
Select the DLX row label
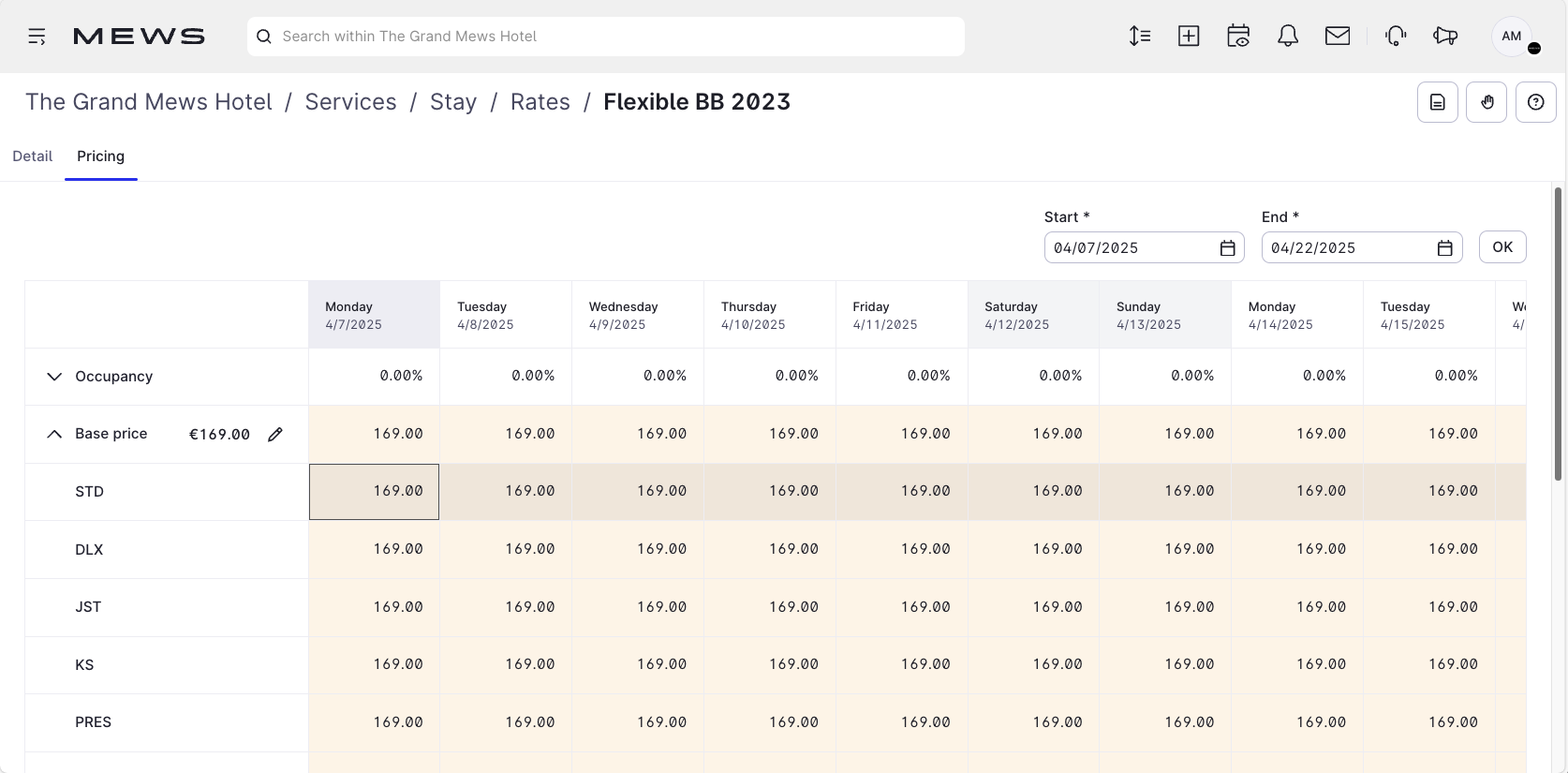(x=89, y=550)
